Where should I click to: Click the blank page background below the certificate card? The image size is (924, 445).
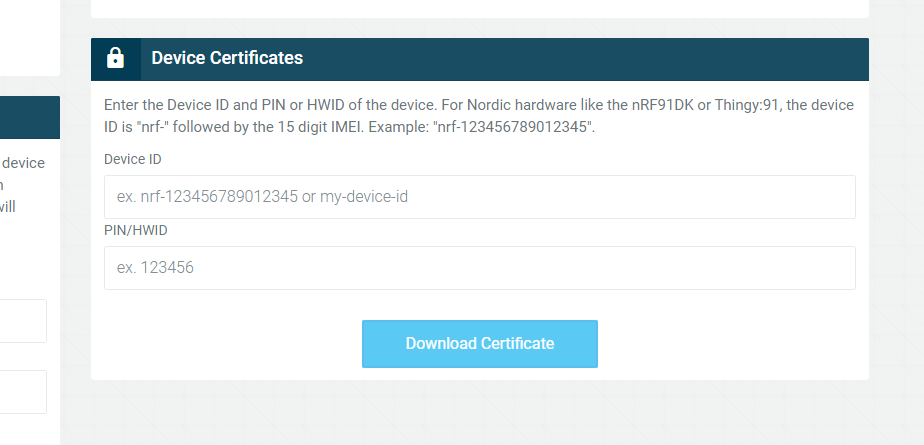479,415
